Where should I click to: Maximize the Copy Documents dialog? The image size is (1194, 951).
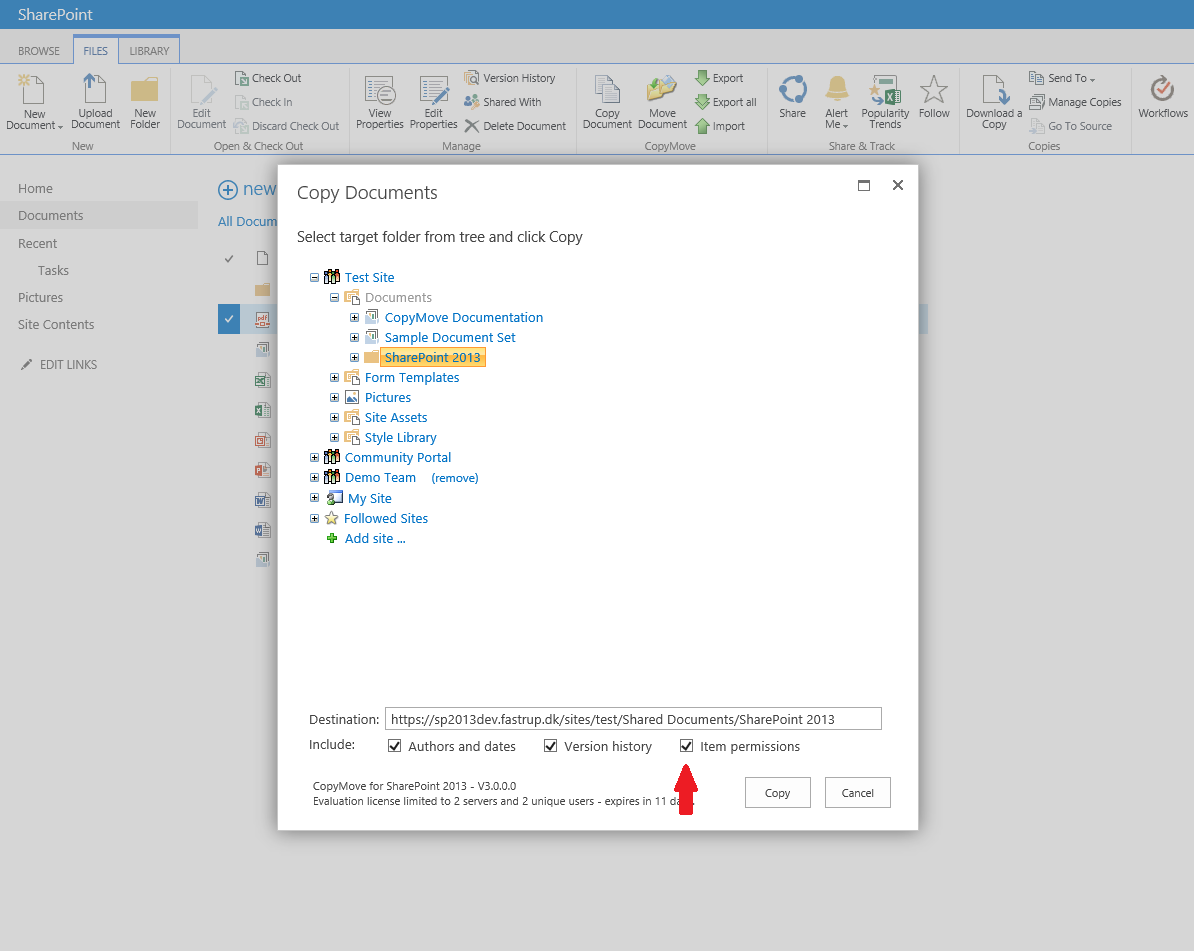point(864,185)
